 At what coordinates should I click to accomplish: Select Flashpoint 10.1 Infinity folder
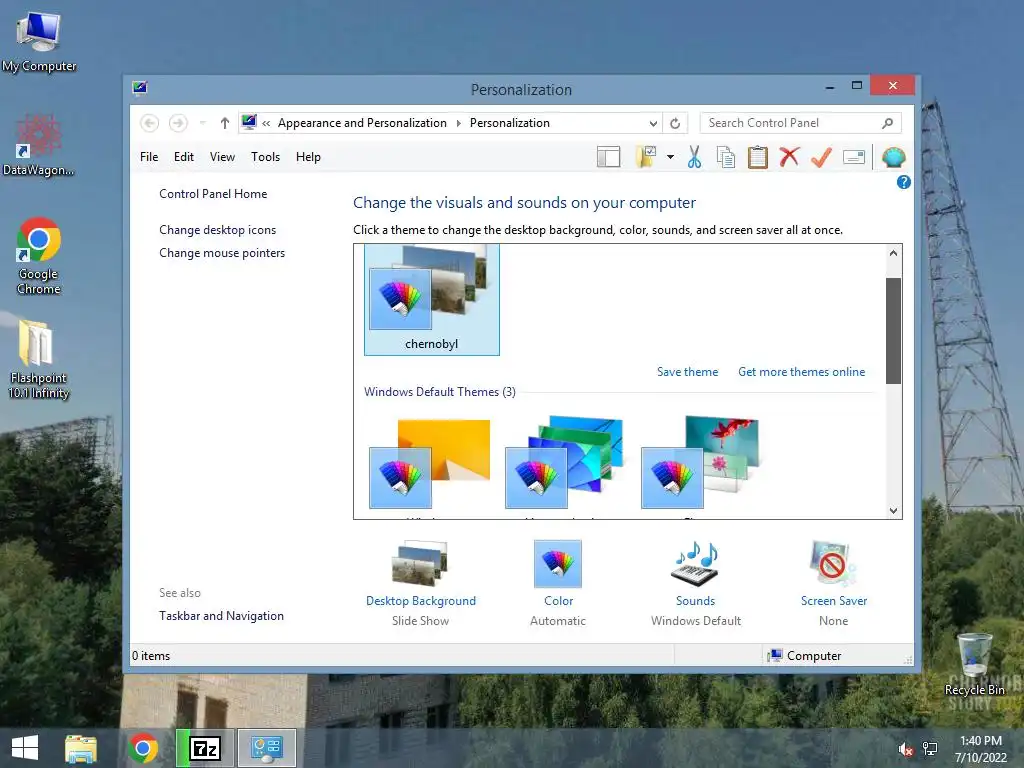point(39,359)
